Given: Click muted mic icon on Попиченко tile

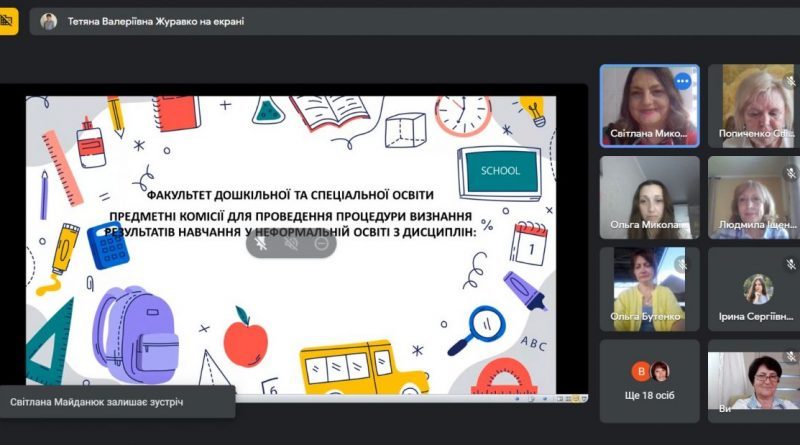Looking at the screenshot, I should pos(790,81).
